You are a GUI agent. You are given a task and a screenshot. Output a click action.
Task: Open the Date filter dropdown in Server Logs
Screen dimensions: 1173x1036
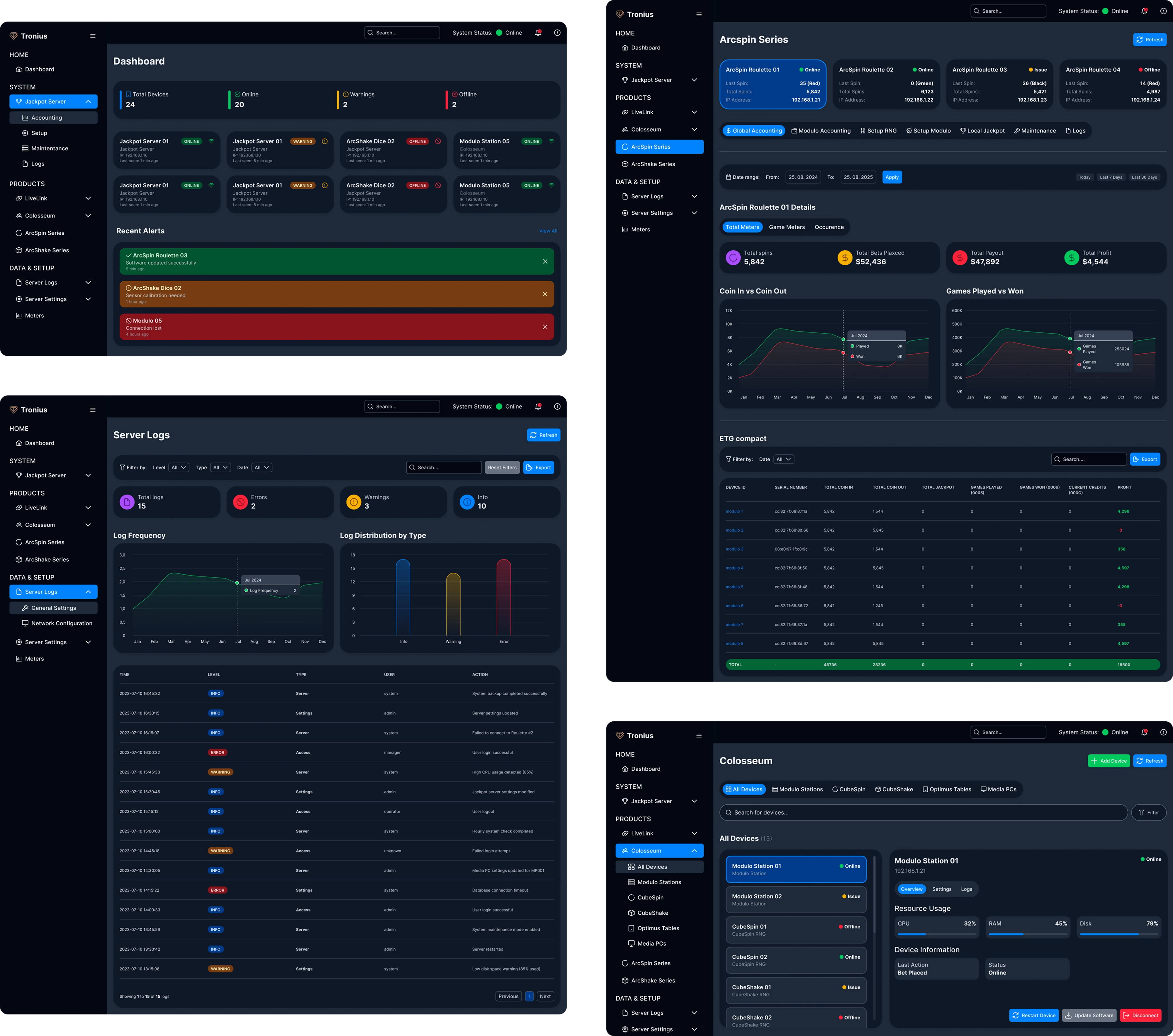click(x=262, y=467)
